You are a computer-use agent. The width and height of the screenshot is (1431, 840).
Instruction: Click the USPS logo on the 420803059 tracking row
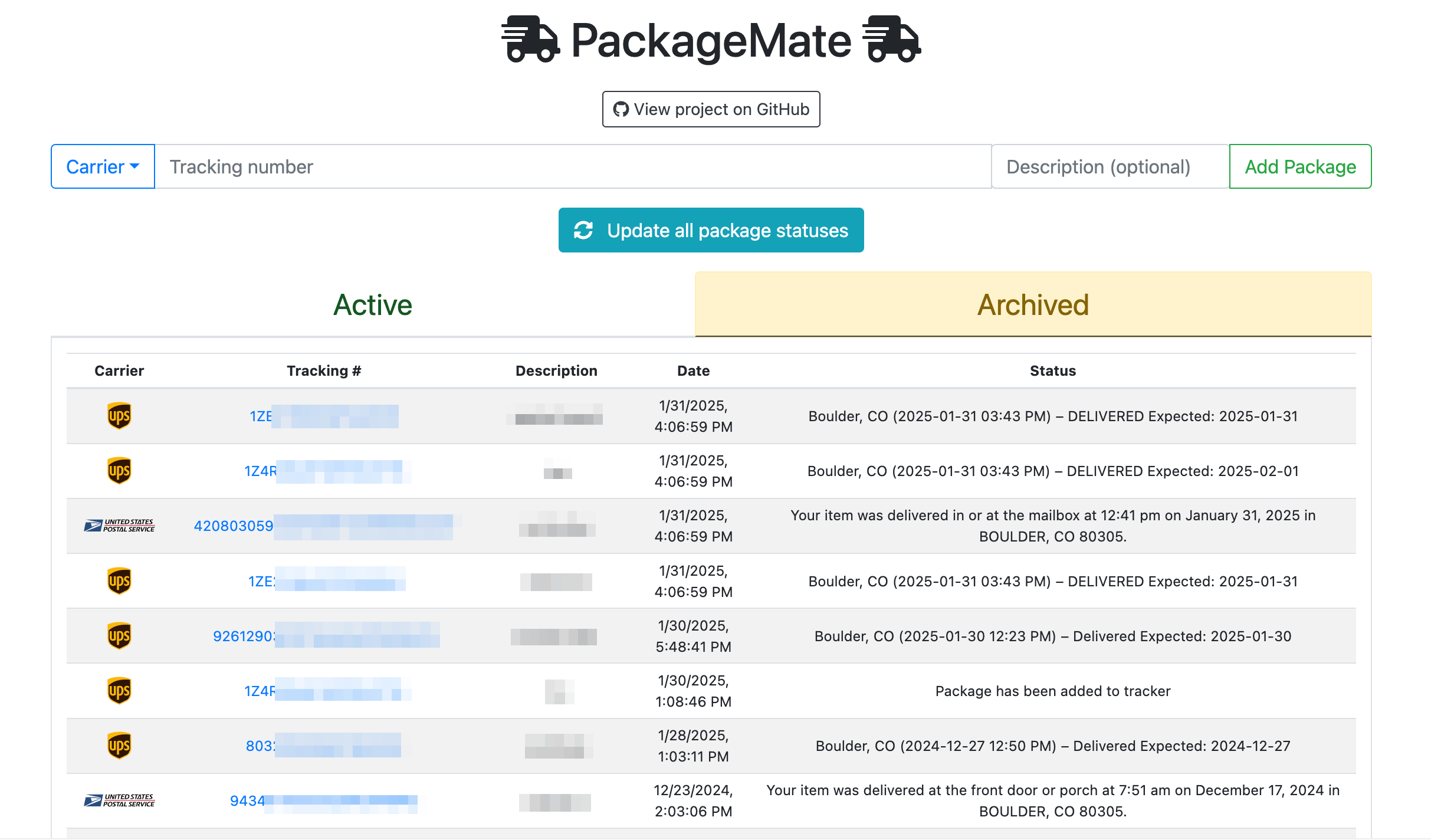click(x=119, y=525)
